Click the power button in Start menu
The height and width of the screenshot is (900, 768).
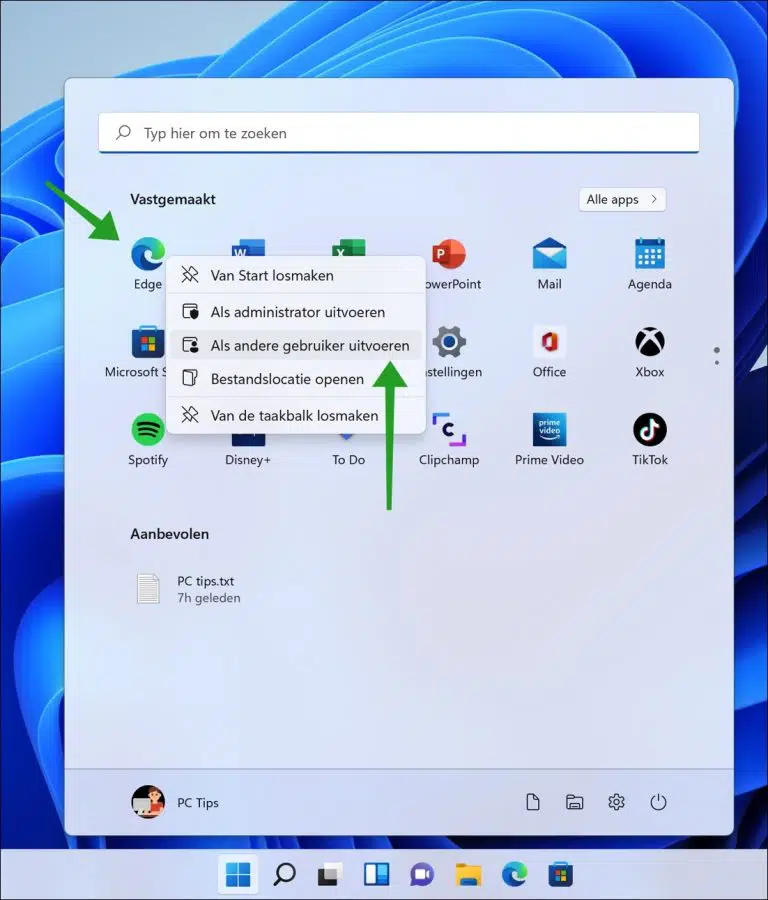pyautogui.click(x=658, y=802)
